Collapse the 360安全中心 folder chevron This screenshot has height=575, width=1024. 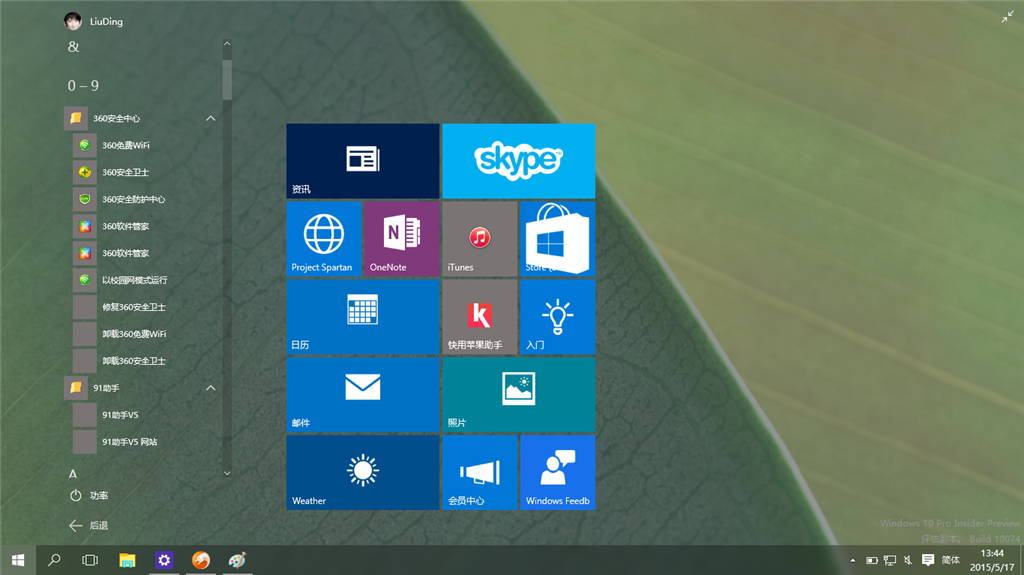coord(210,118)
